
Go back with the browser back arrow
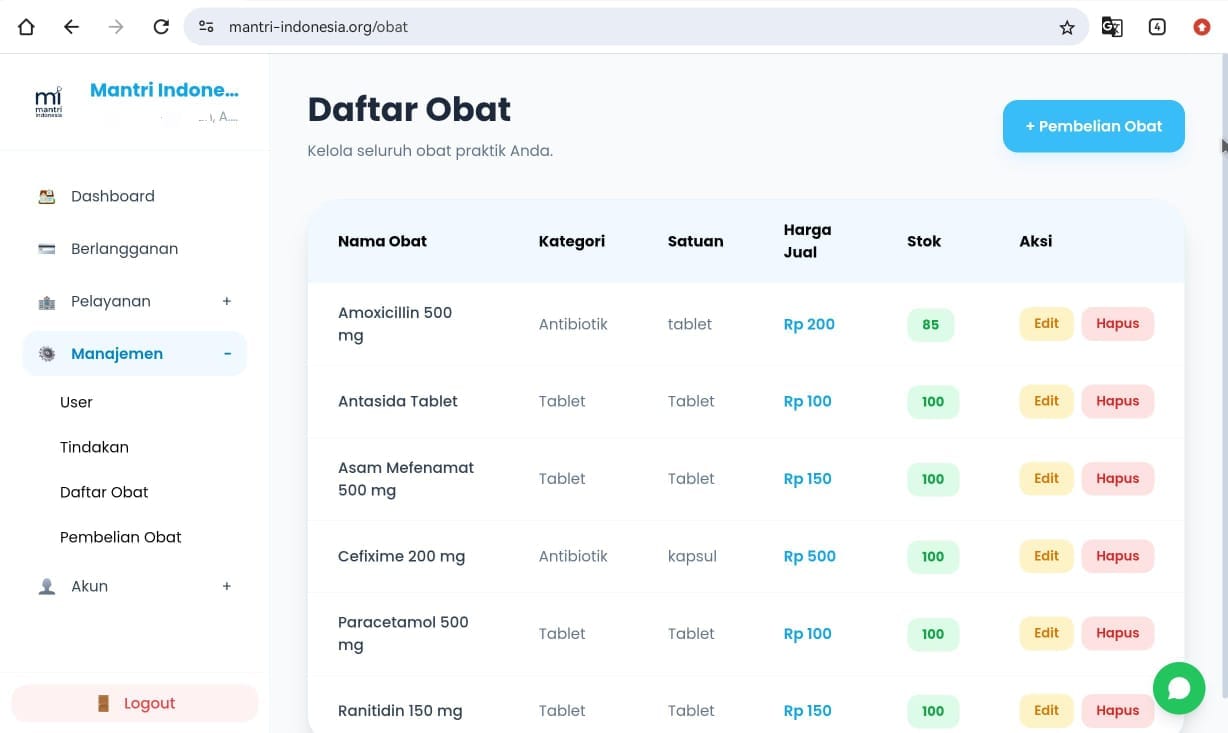coord(71,27)
